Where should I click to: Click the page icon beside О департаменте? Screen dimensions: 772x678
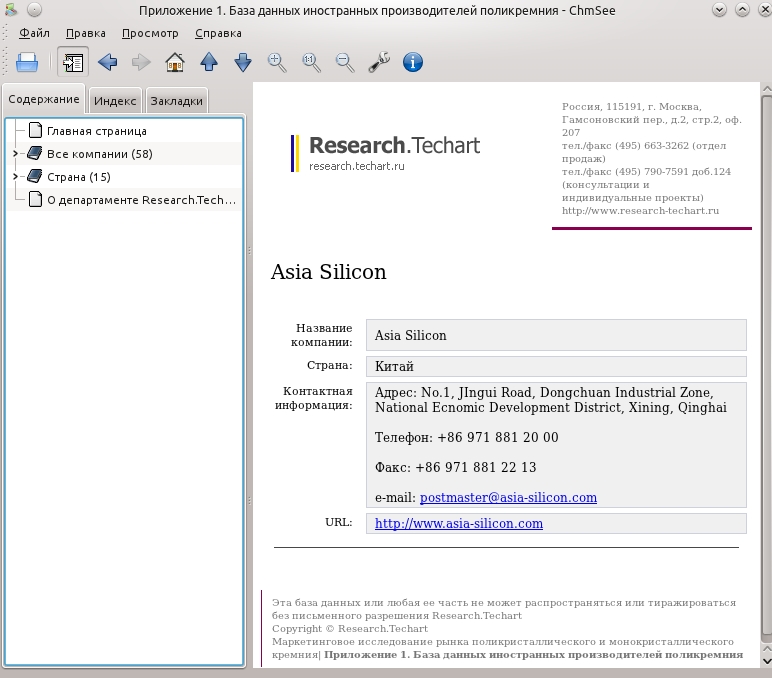click(35, 199)
